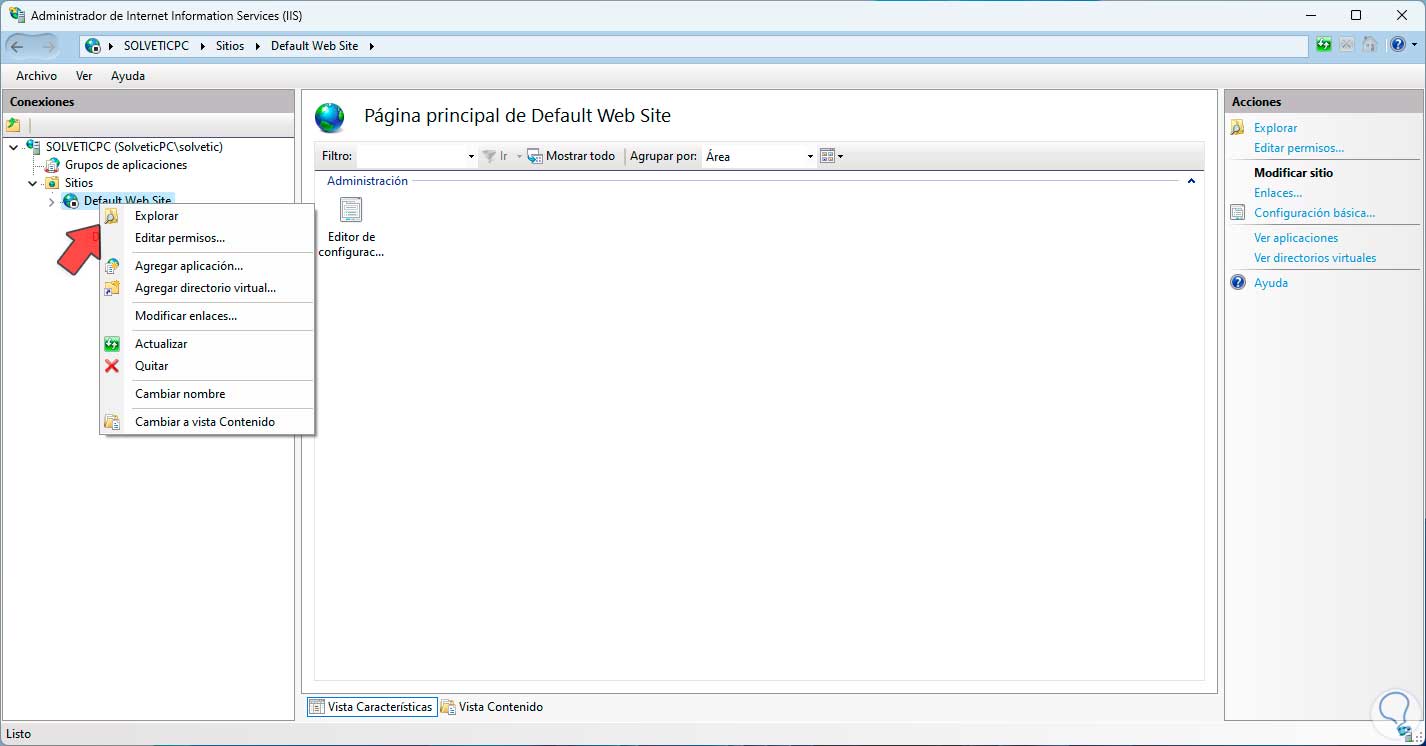Click the green refresh page icon in the address toolbar
Screen dimensions: 1426x746
1324,45
